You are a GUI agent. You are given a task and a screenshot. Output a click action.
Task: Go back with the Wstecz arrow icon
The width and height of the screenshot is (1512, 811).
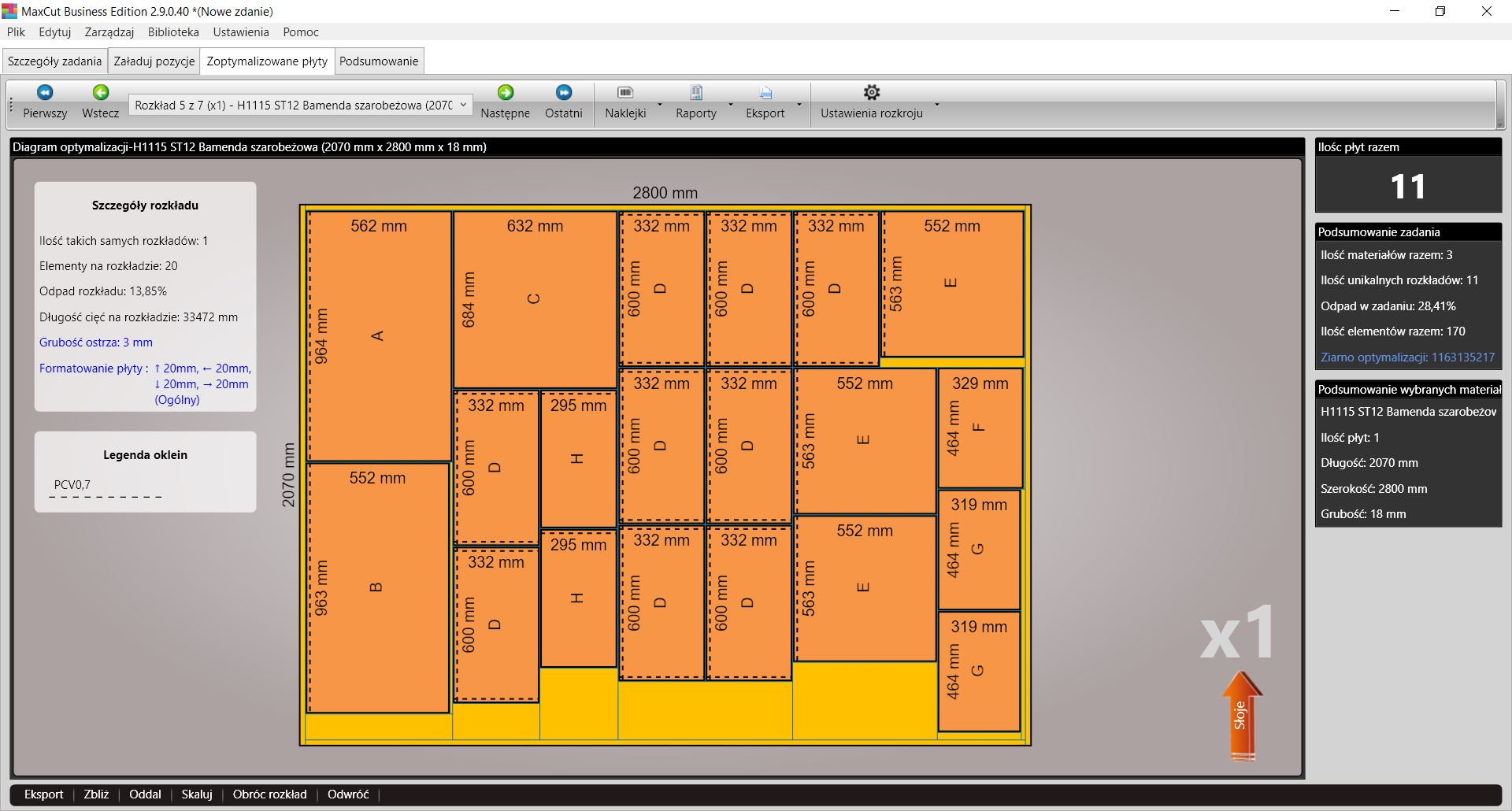101,93
